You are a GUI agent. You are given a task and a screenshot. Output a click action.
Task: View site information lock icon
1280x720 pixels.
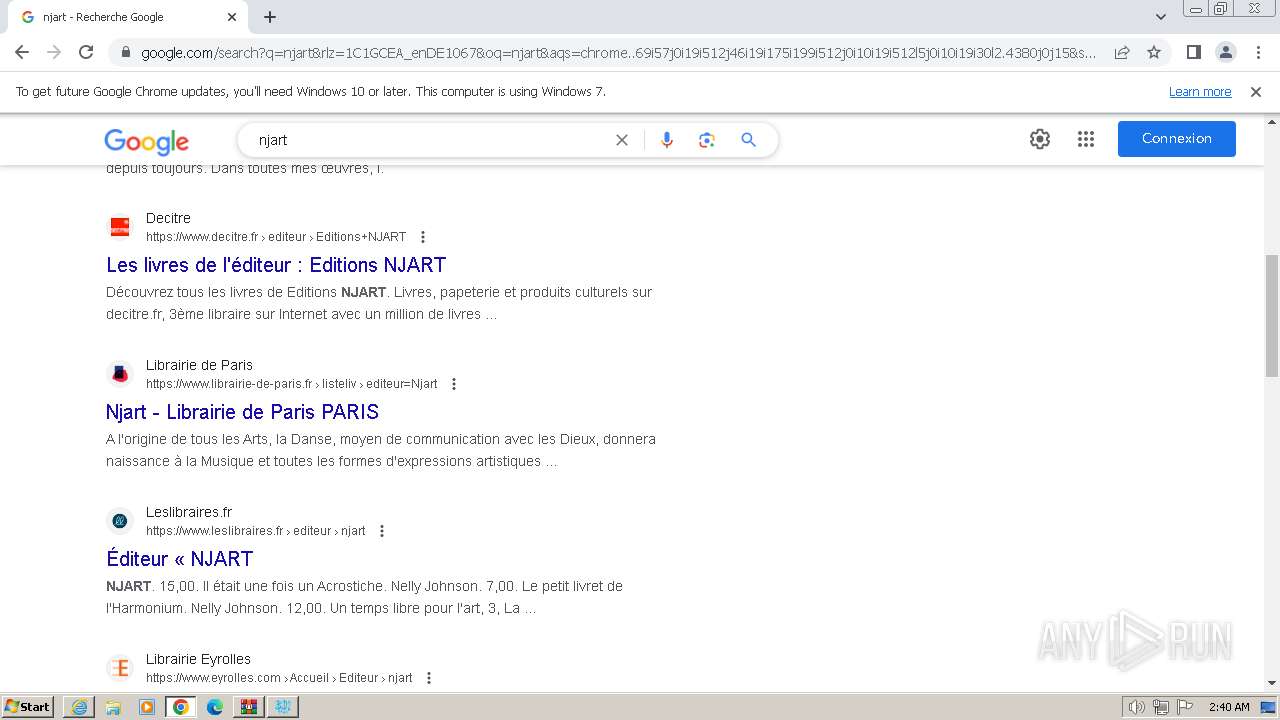point(125,53)
